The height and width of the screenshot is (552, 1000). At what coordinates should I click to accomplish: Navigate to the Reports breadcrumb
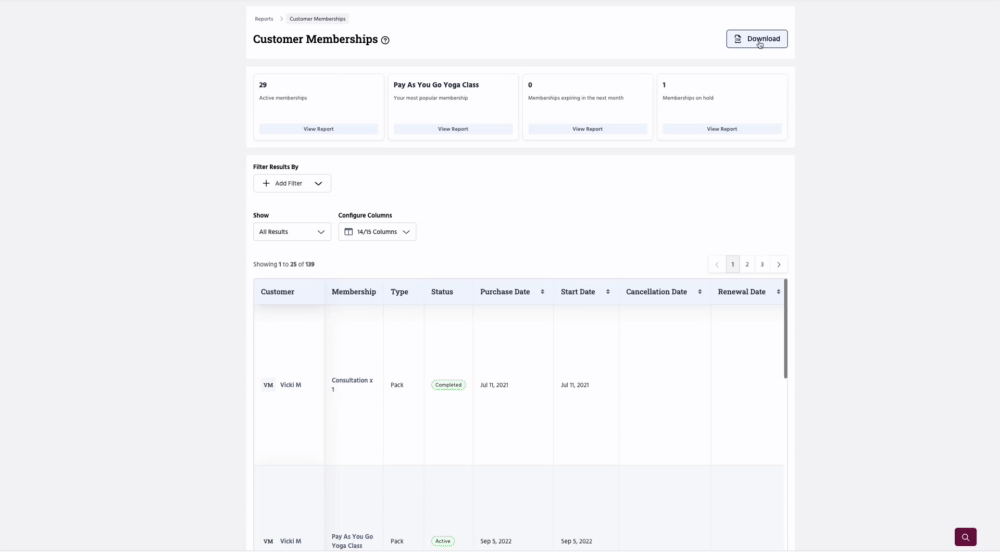(x=264, y=19)
